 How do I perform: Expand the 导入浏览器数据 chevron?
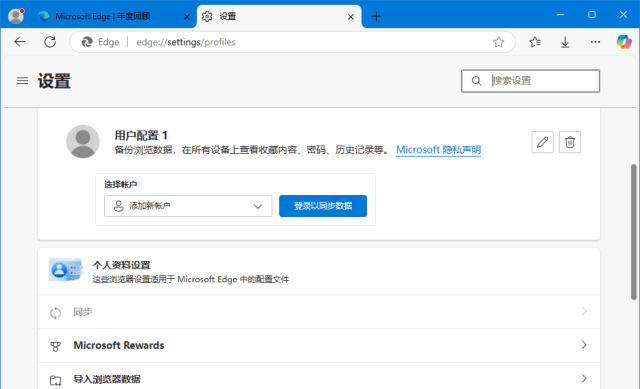tap(584, 378)
